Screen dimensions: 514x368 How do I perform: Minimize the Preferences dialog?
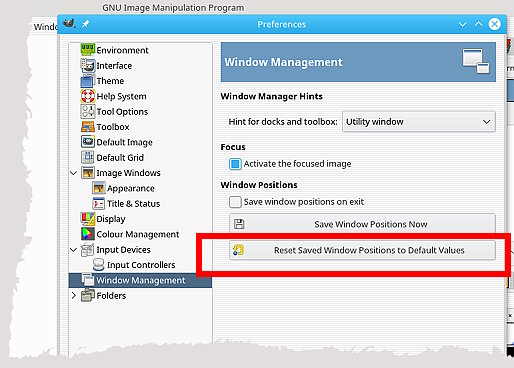(x=462, y=24)
